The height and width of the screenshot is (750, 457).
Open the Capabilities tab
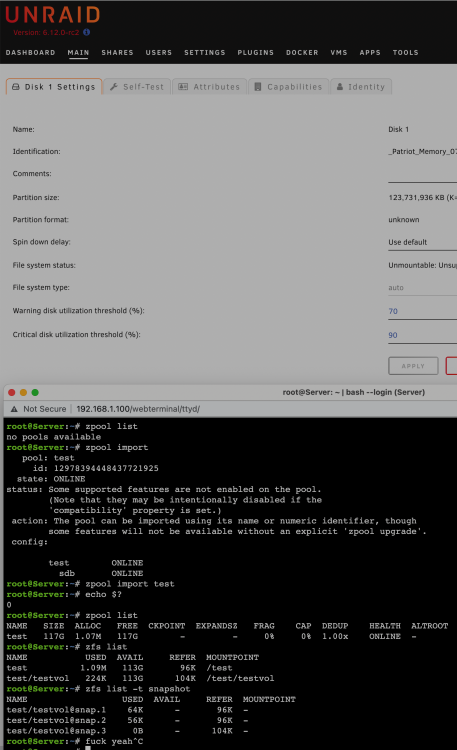[289, 87]
